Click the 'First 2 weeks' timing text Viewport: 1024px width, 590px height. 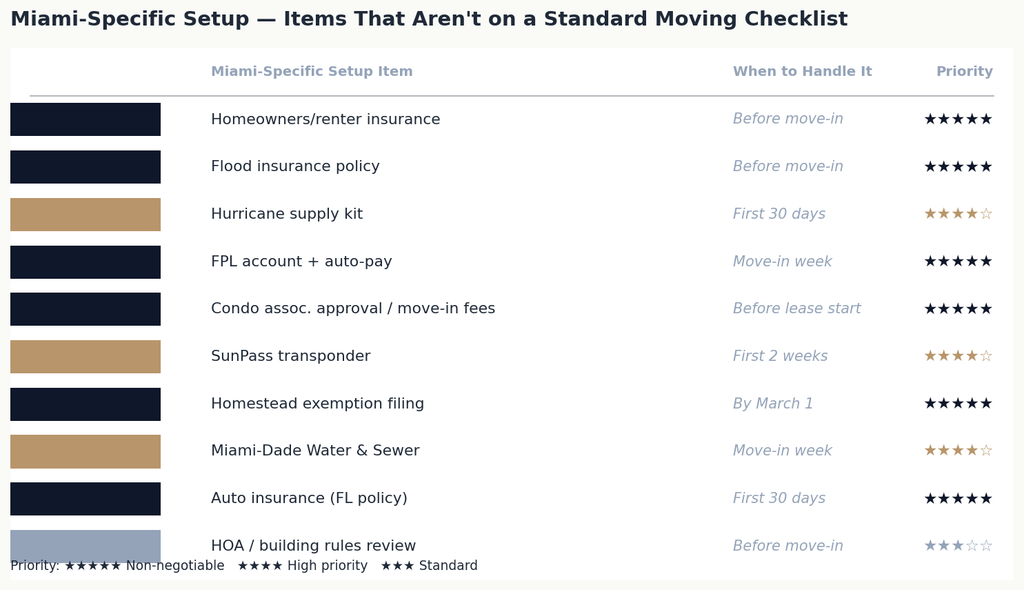coord(780,356)
